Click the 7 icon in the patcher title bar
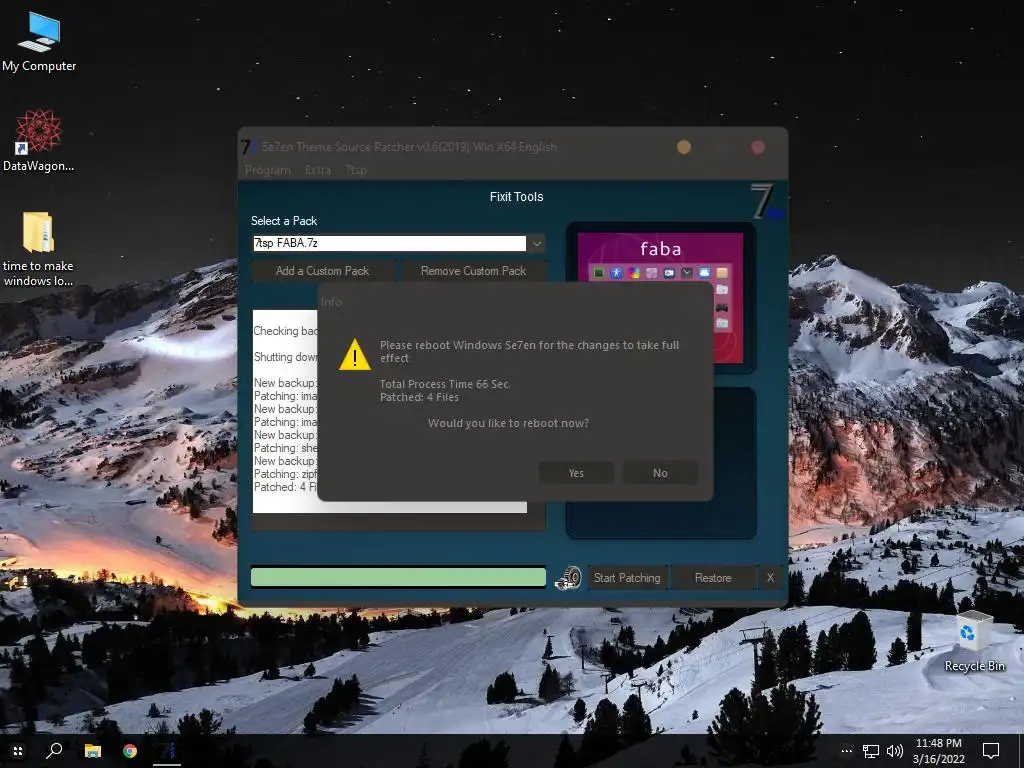The image size is (1024, 768). coord(248,147)
